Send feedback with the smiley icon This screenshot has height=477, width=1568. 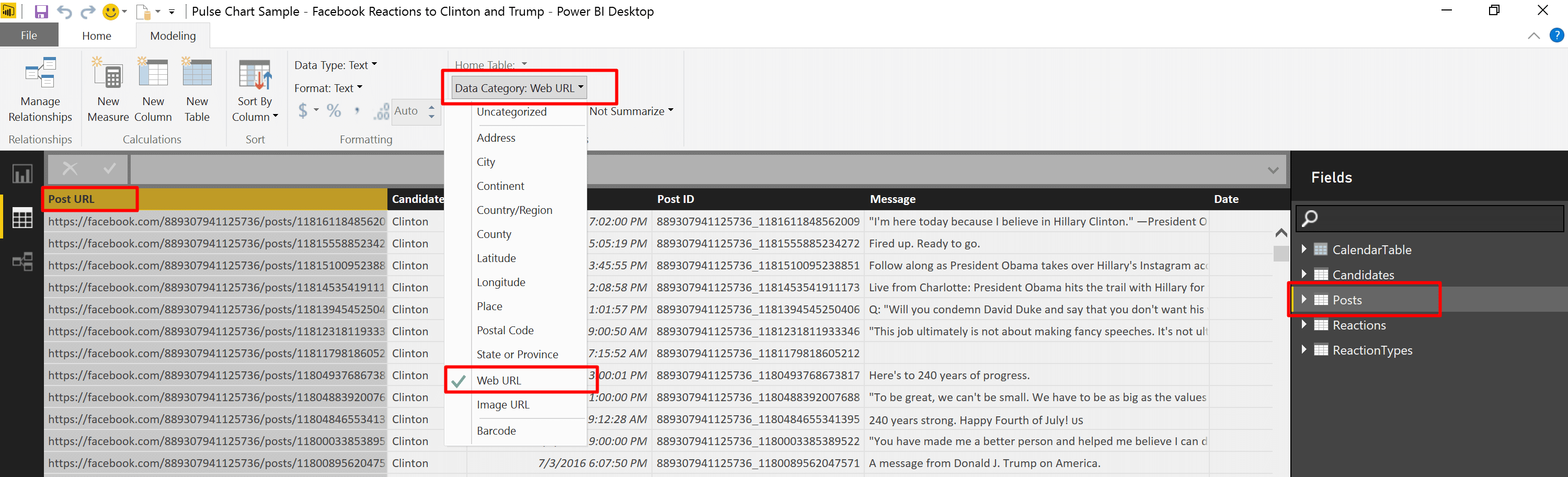coord(110,12)
